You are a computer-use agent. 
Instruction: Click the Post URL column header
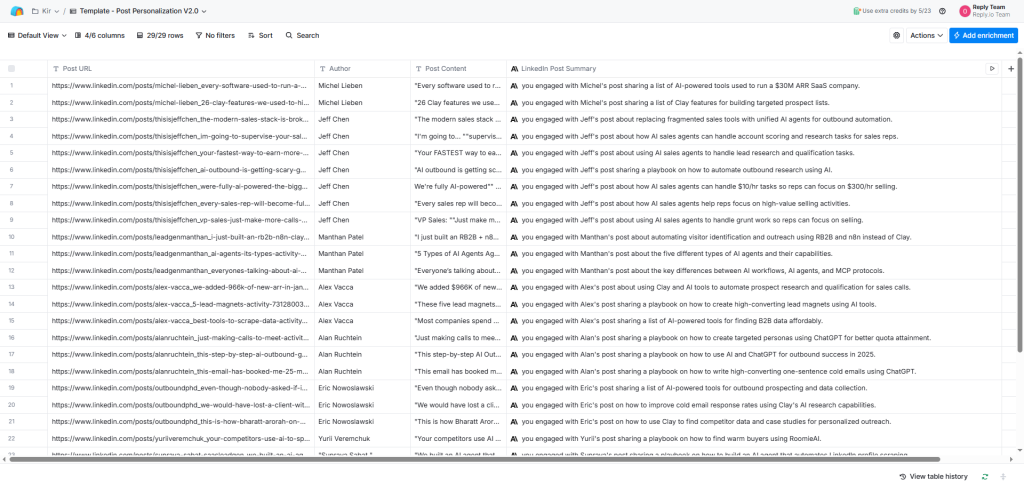pos(181,69)
